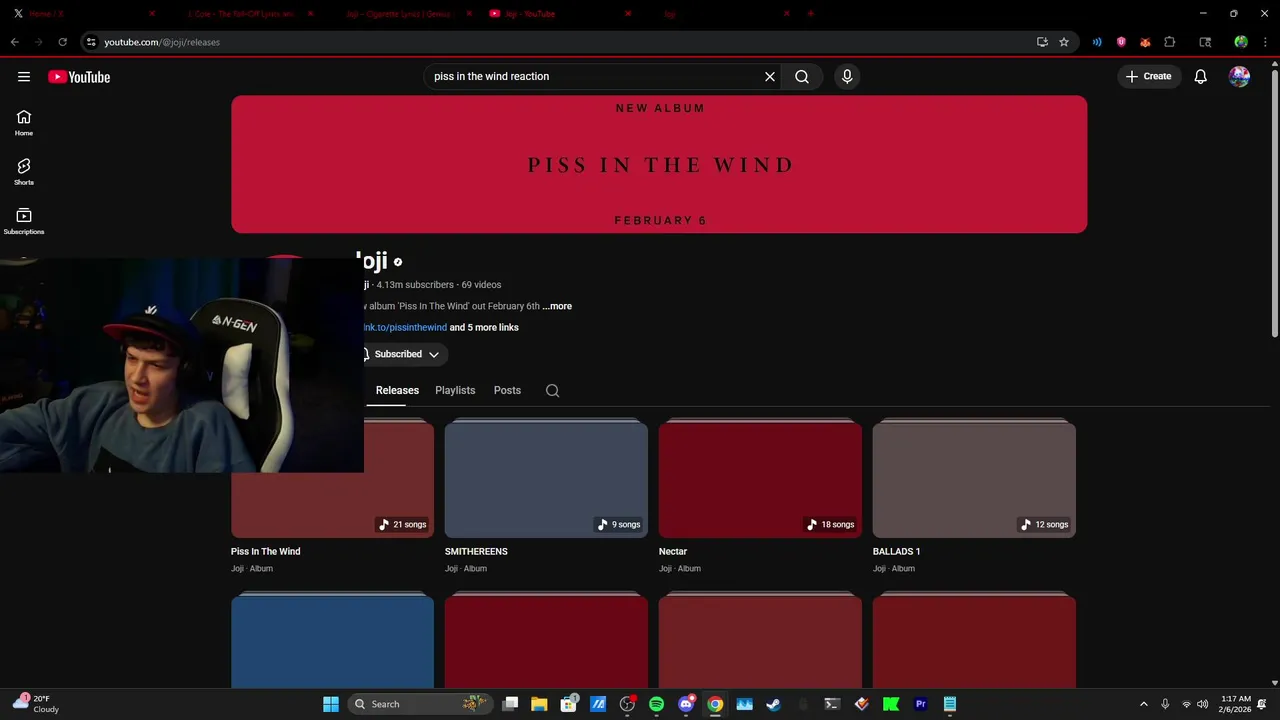
Task: Switch to the Posts tab
Action: [507, 390]
